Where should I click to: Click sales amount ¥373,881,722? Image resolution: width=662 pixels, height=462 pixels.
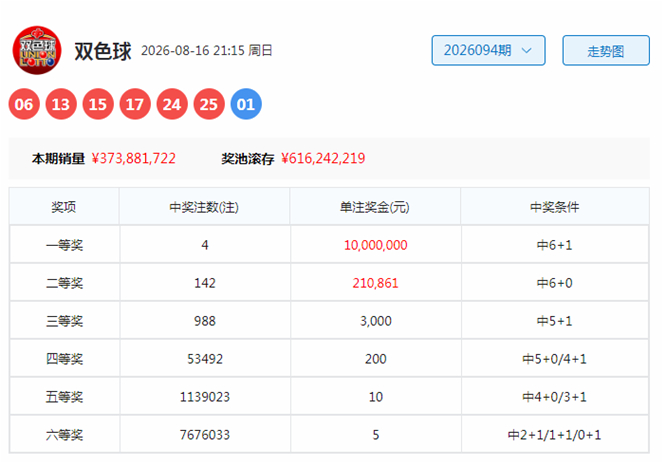[x=133, y=158]
